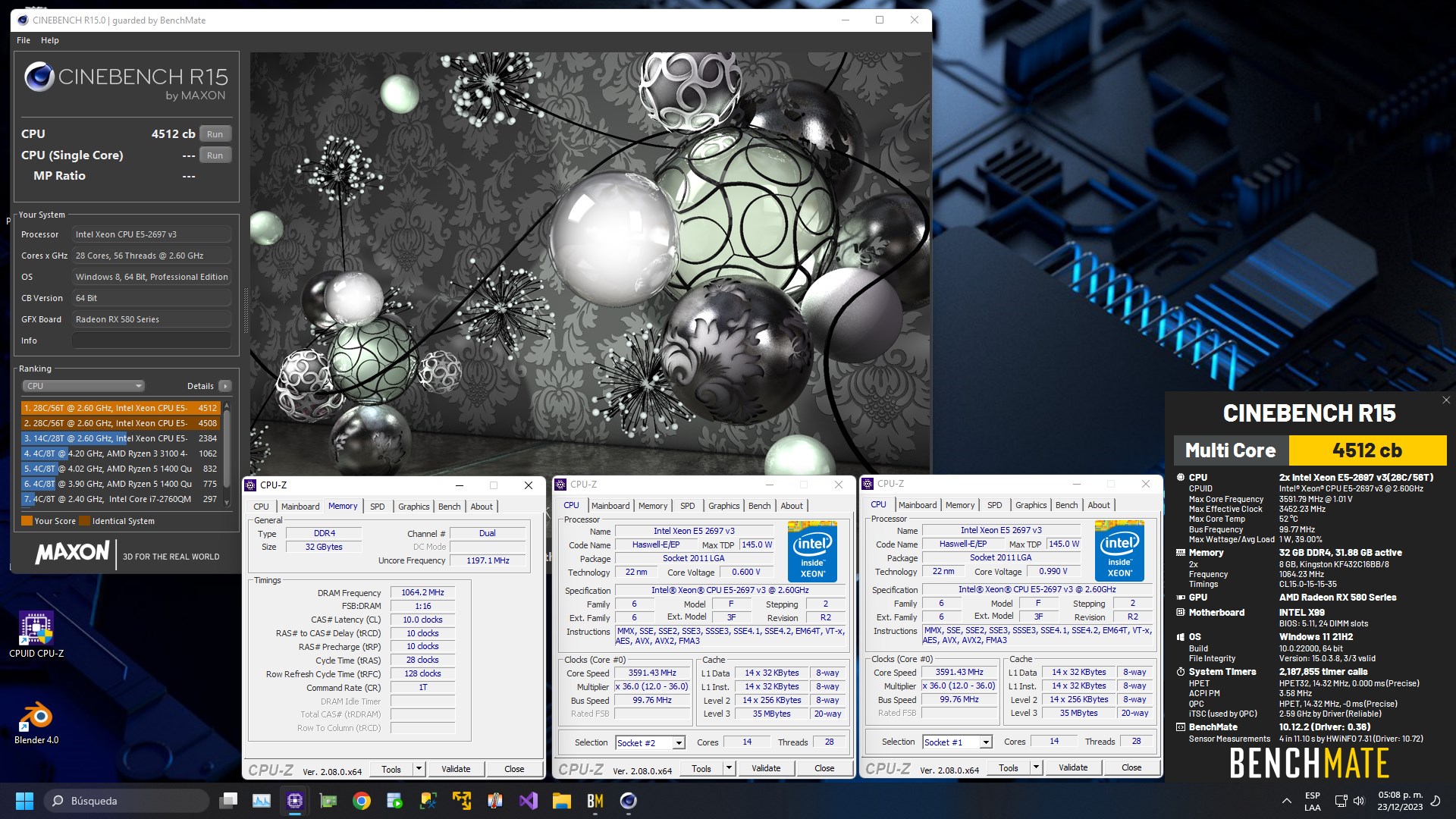Select Bench tab in Socket #1 CPU-Z window
Viewport: 1456px width, 819px height.
[x=1066, y=505]
